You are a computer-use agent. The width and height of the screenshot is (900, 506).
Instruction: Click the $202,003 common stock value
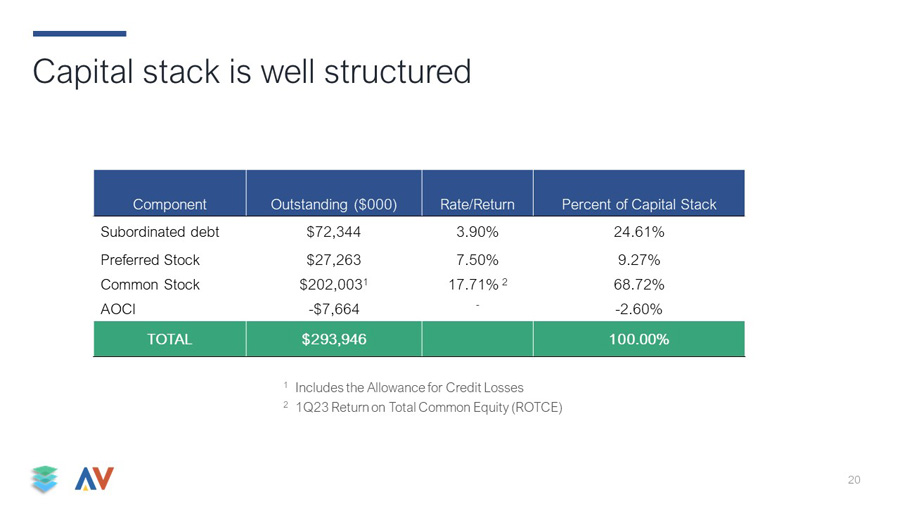pos(333,285)
